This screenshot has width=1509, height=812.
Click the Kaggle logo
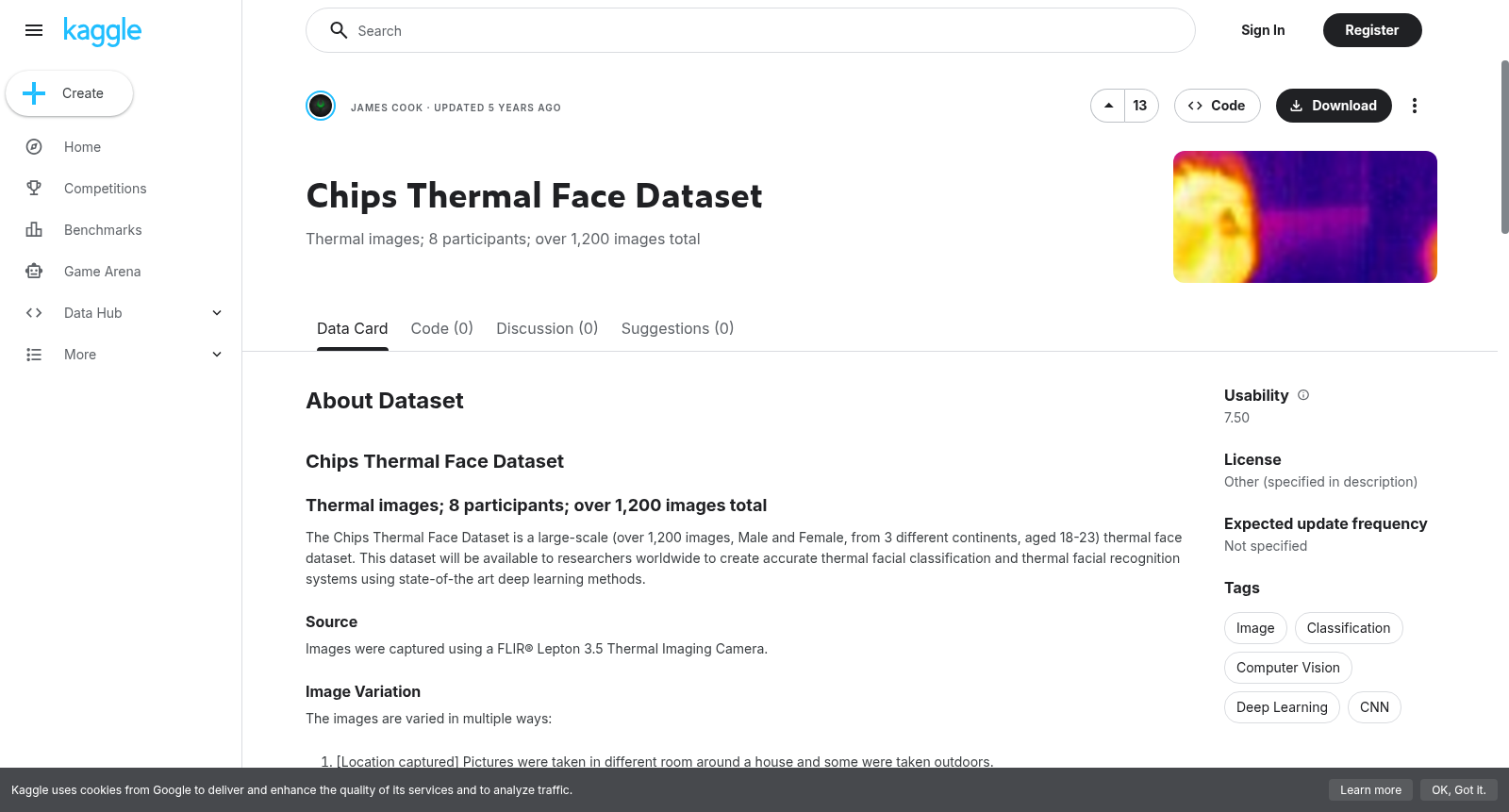click(102, 31)
